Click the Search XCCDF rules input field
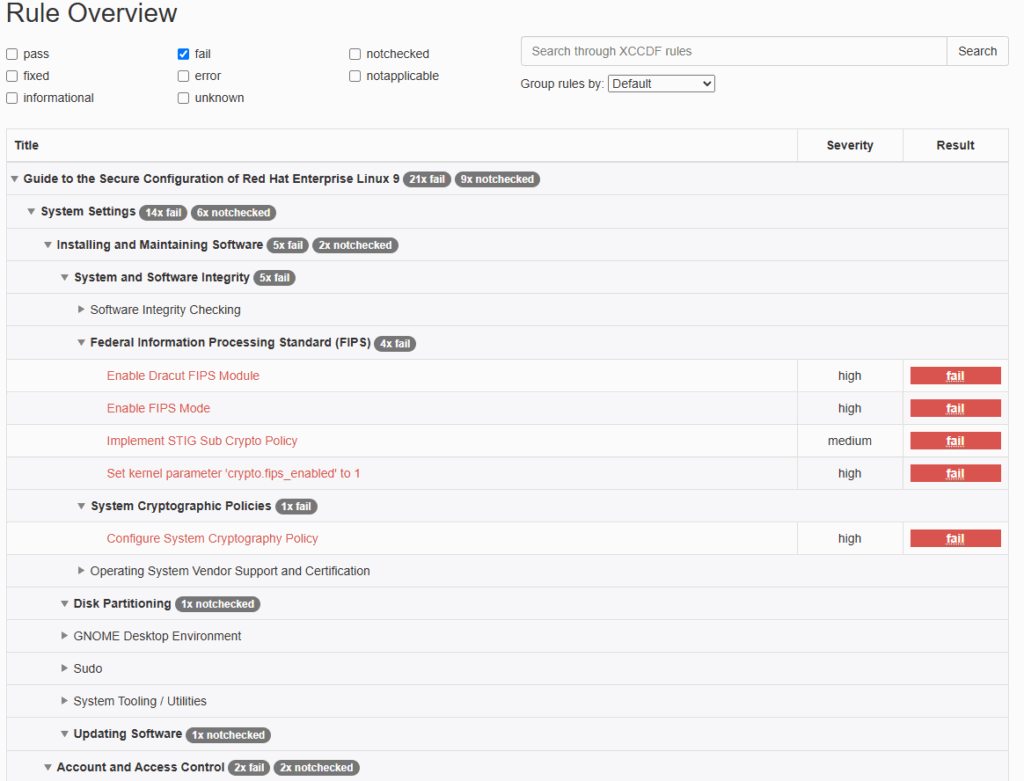 point(733,51)
